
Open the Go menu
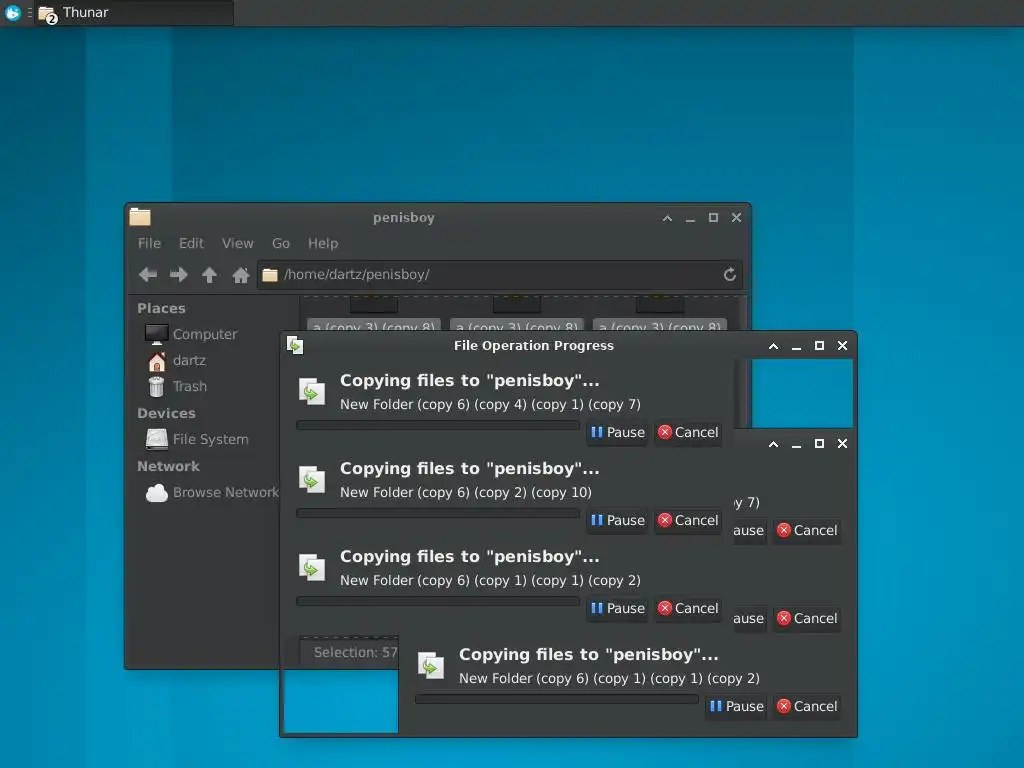tap(281, 244)
